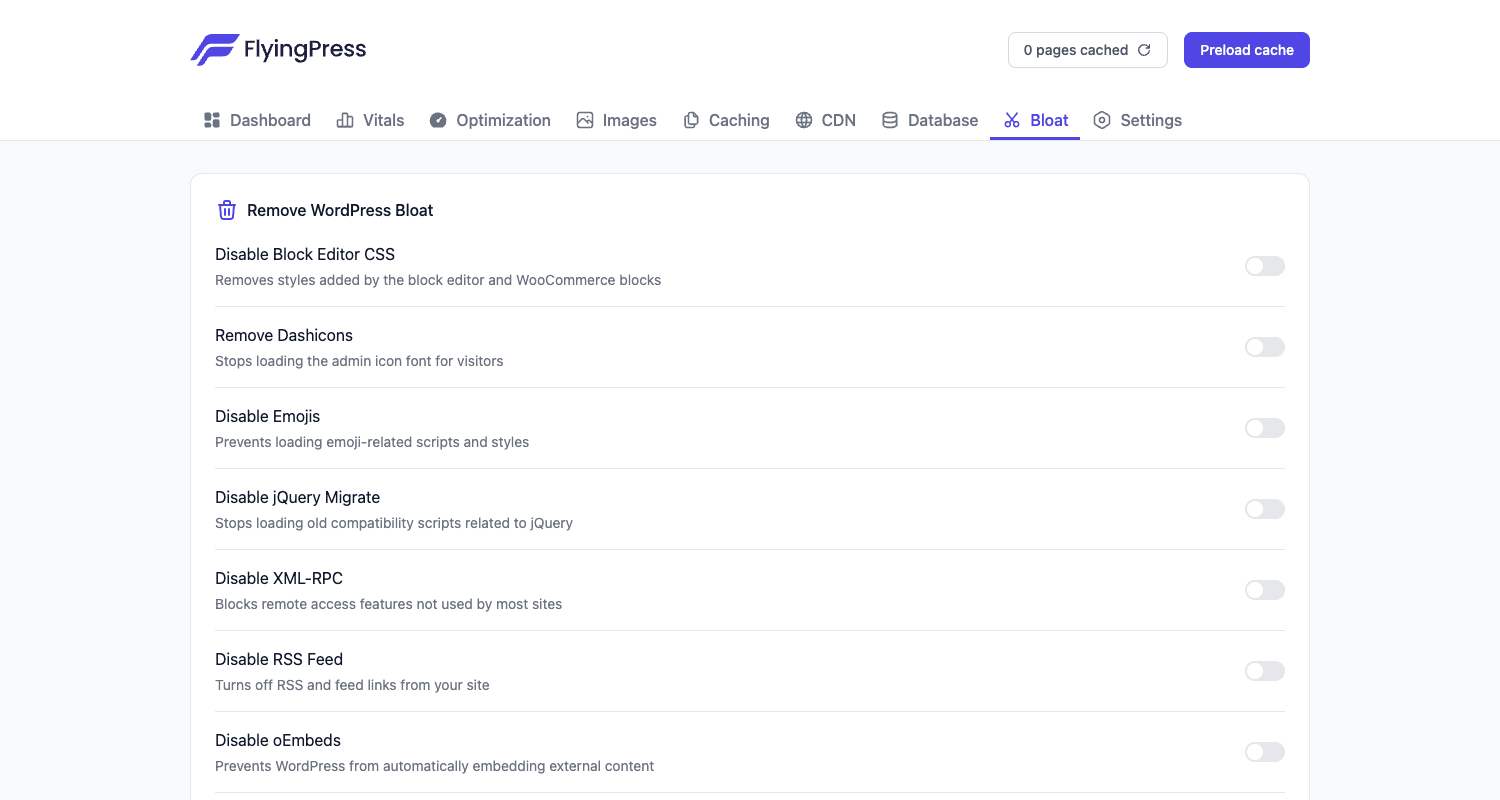Image resolution: width=1500 pixels, height=800 pixels.
Task: Click the refresh icon beside pages cached
Action: pyautogui.click(x=1145, y=50)
